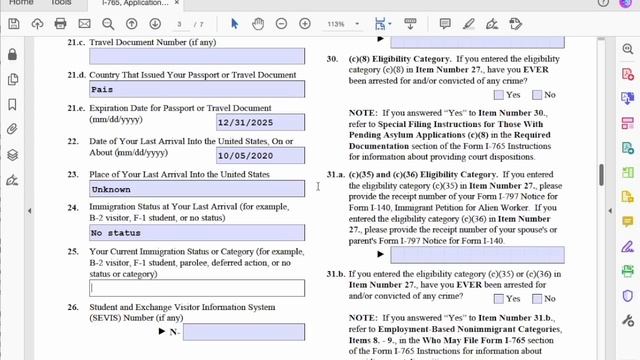
Task: Send file by email envelope icon
Action: pos(84,24)
